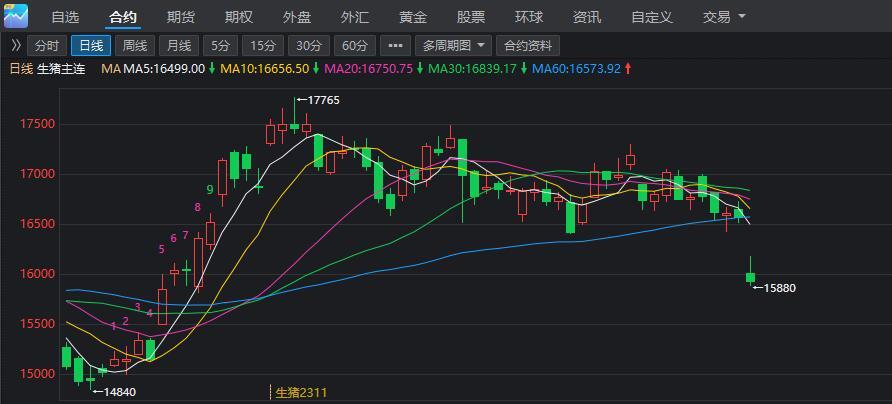Click the green sequence number 9 marker

210,189
